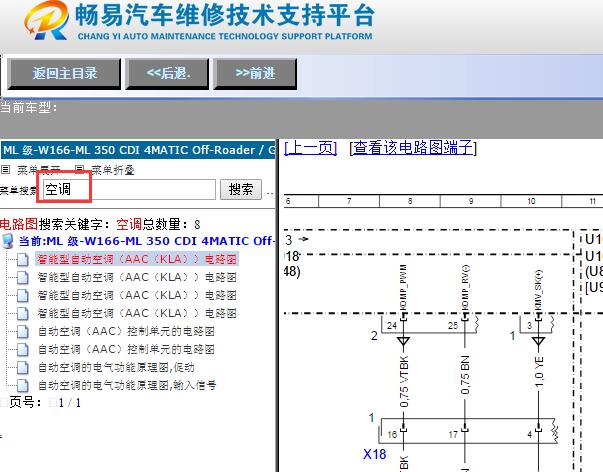Click pin 24 in the circuit diagram

[x=392, y=326]
